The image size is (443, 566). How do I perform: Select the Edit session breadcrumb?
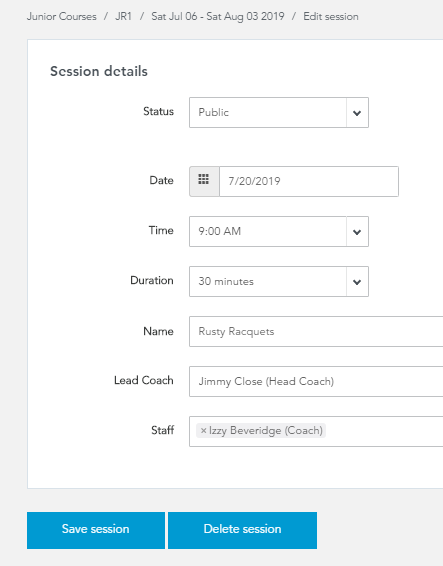tap(331, 17)
